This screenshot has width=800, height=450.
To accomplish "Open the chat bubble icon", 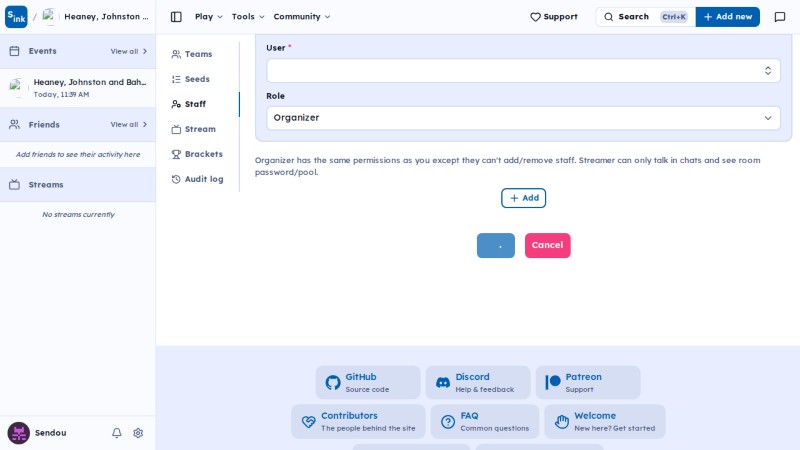I will click(x=780, y=17).
